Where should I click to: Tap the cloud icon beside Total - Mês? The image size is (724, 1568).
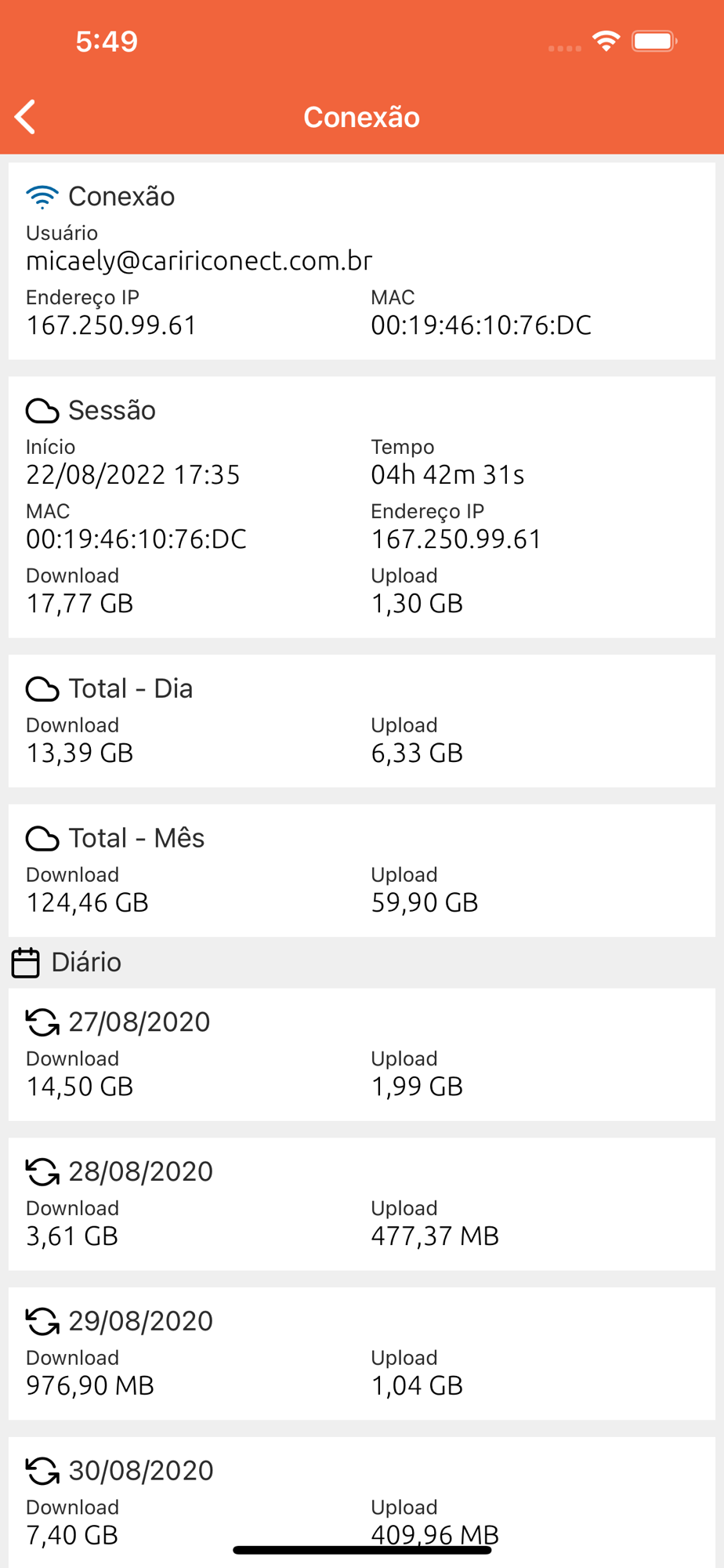[x=42, y=838]
